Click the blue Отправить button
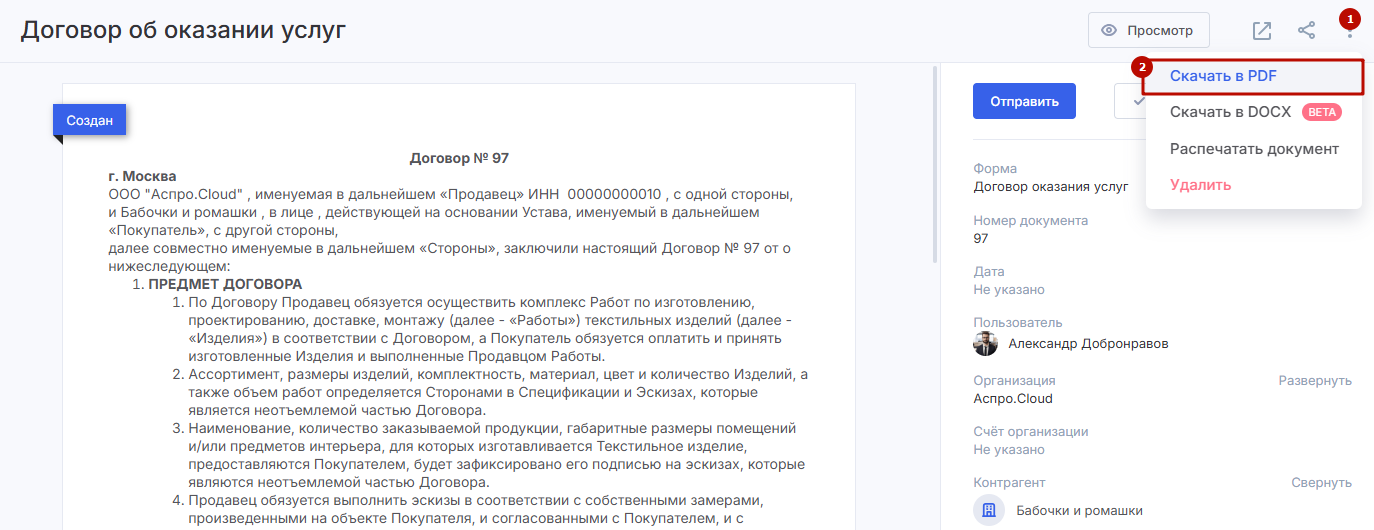The width and height of the screenshot is (1374, 530). (x=1024, y=101)
